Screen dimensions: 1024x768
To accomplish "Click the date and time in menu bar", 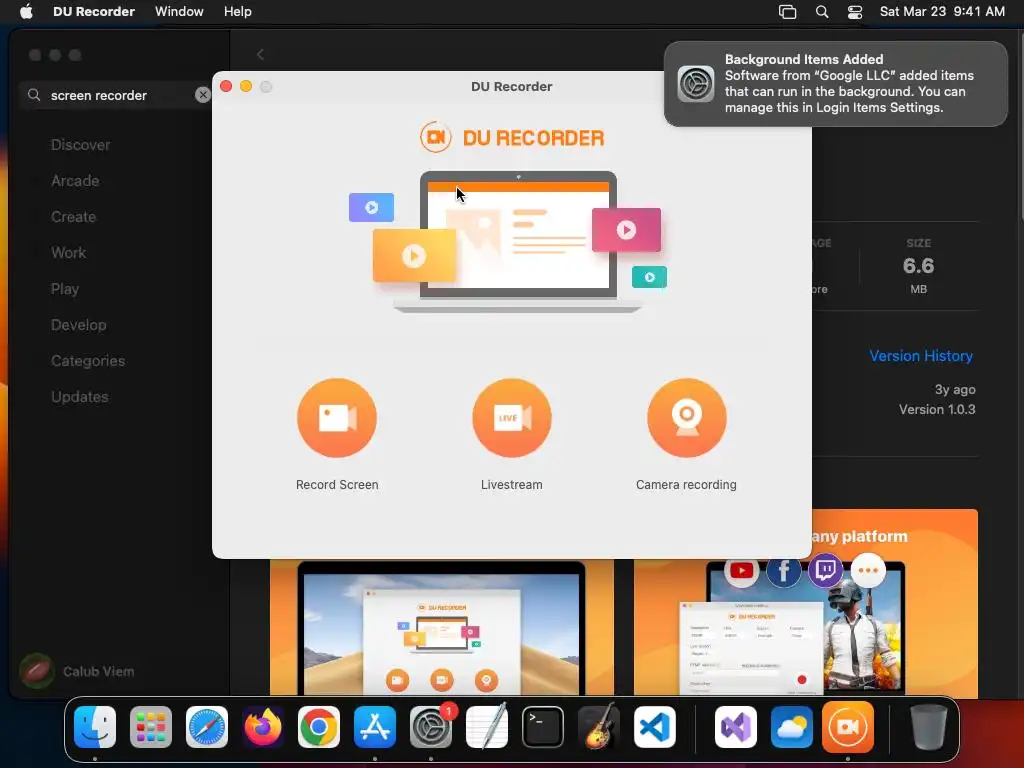I will [942, 12].
